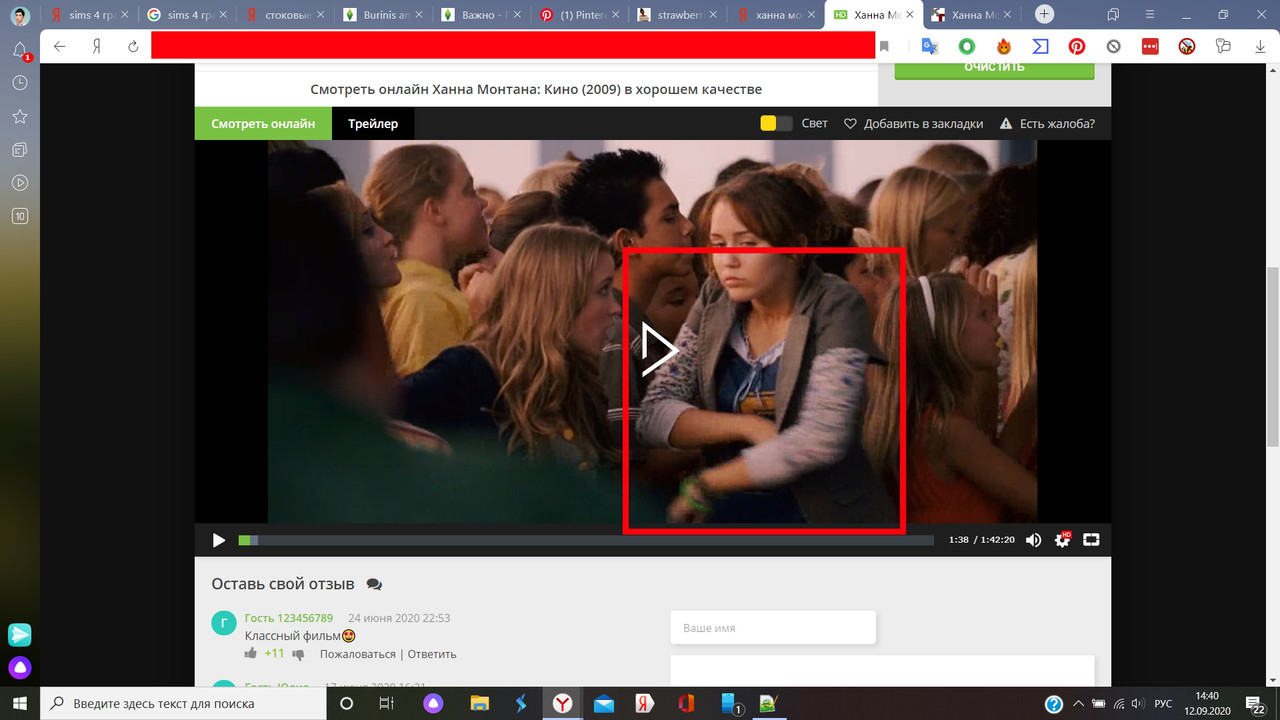Switch to strawberry browser tab
Image resolution: width=1280 pixels, height=720 pixels.
click(678, 15)
